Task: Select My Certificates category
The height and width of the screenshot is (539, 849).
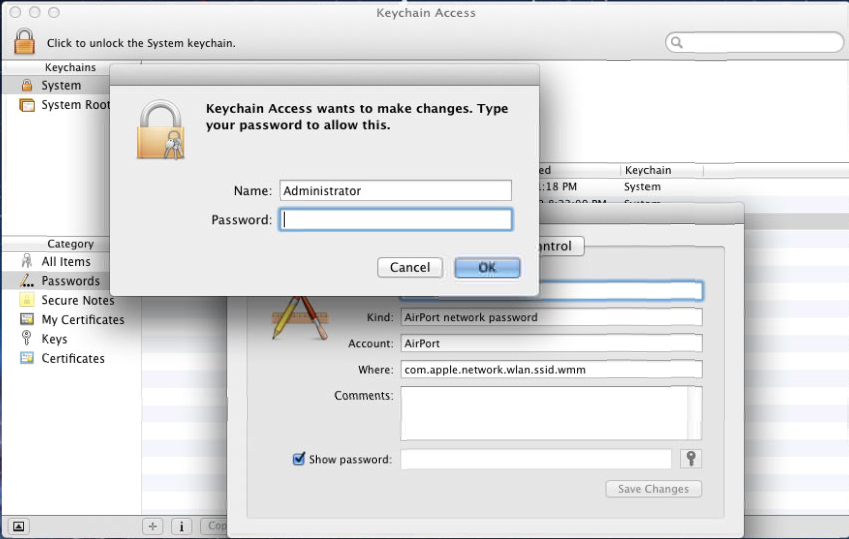Action: tap(82, 320)
